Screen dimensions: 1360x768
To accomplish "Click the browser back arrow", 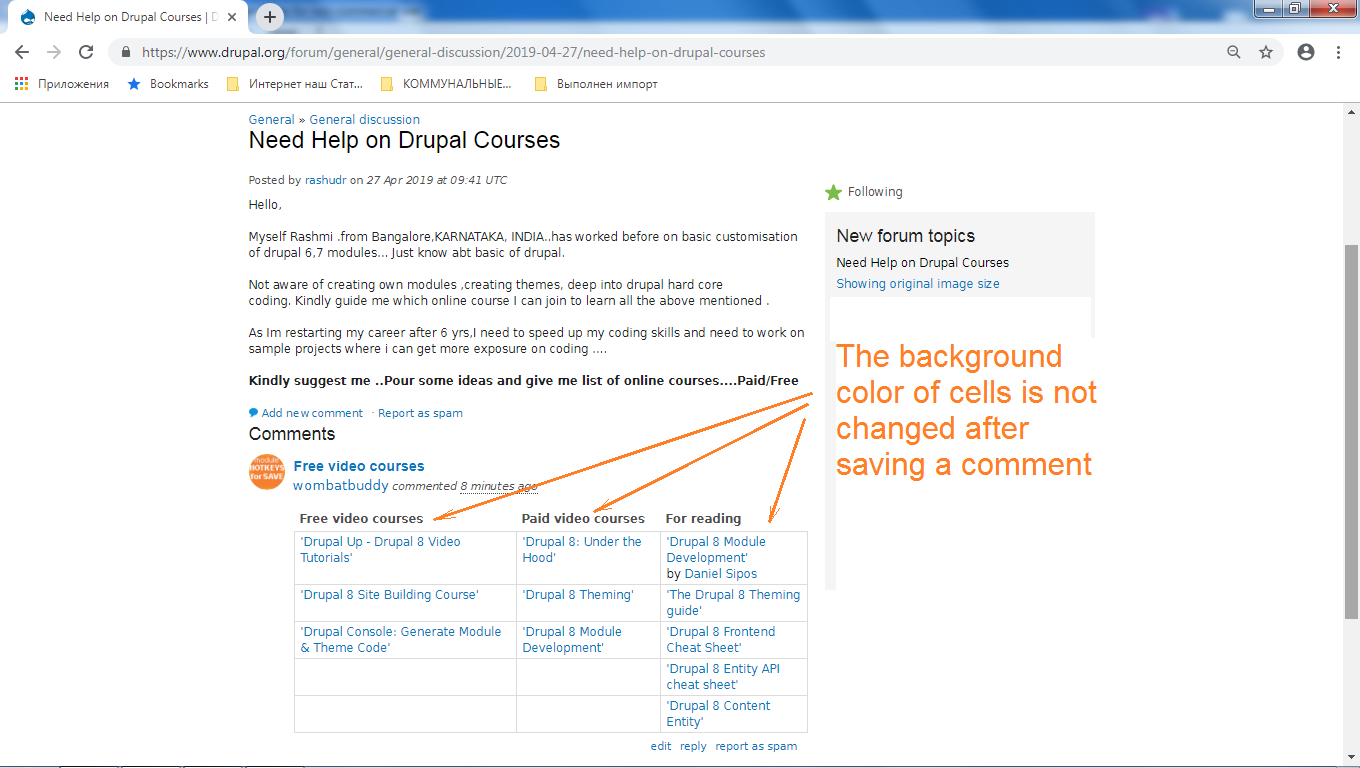I will coord(22,52).
